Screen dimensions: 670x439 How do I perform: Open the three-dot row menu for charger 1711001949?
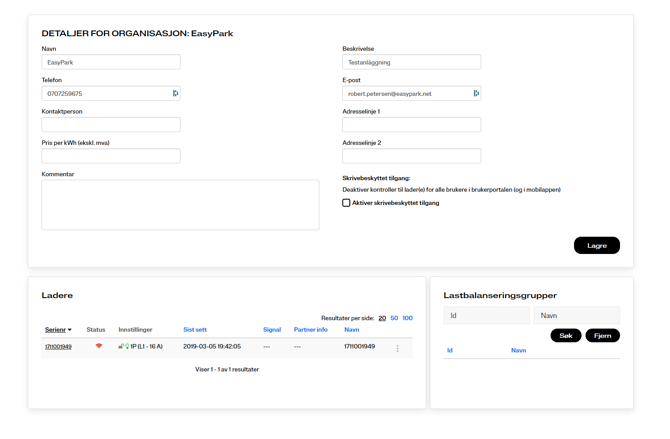pos(397,348)
